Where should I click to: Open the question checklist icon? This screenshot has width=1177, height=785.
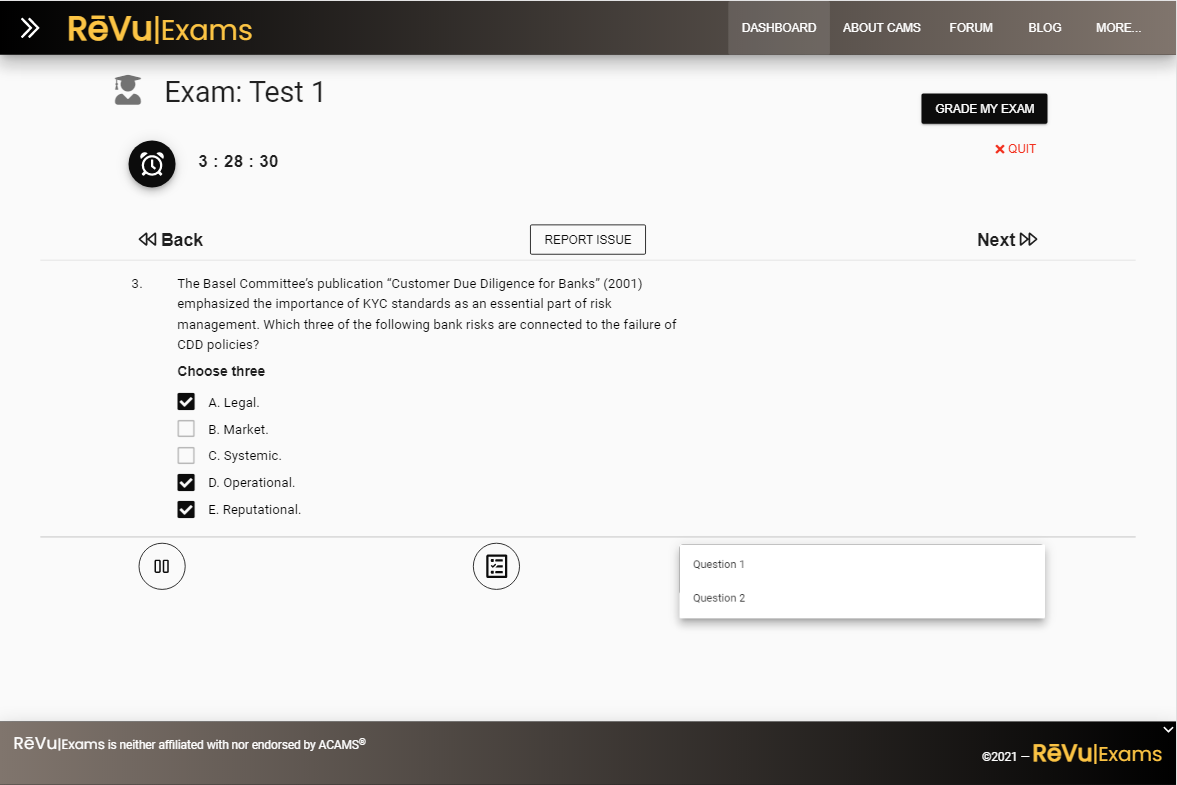[x=496, y=566]
